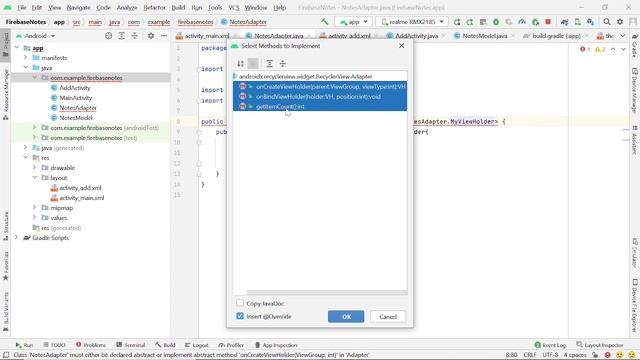This screenshot has height=360, width=640.
Task: Click the sort alphabetically icon in dialog
Action: [240, 63]
